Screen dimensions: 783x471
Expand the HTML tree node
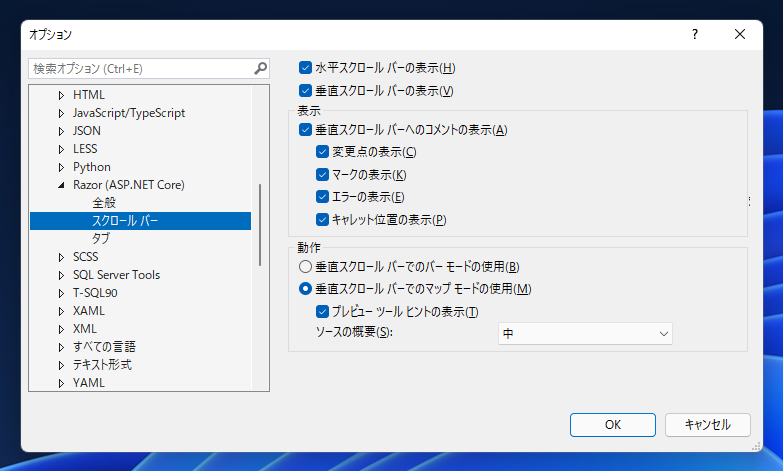(61, 95)
